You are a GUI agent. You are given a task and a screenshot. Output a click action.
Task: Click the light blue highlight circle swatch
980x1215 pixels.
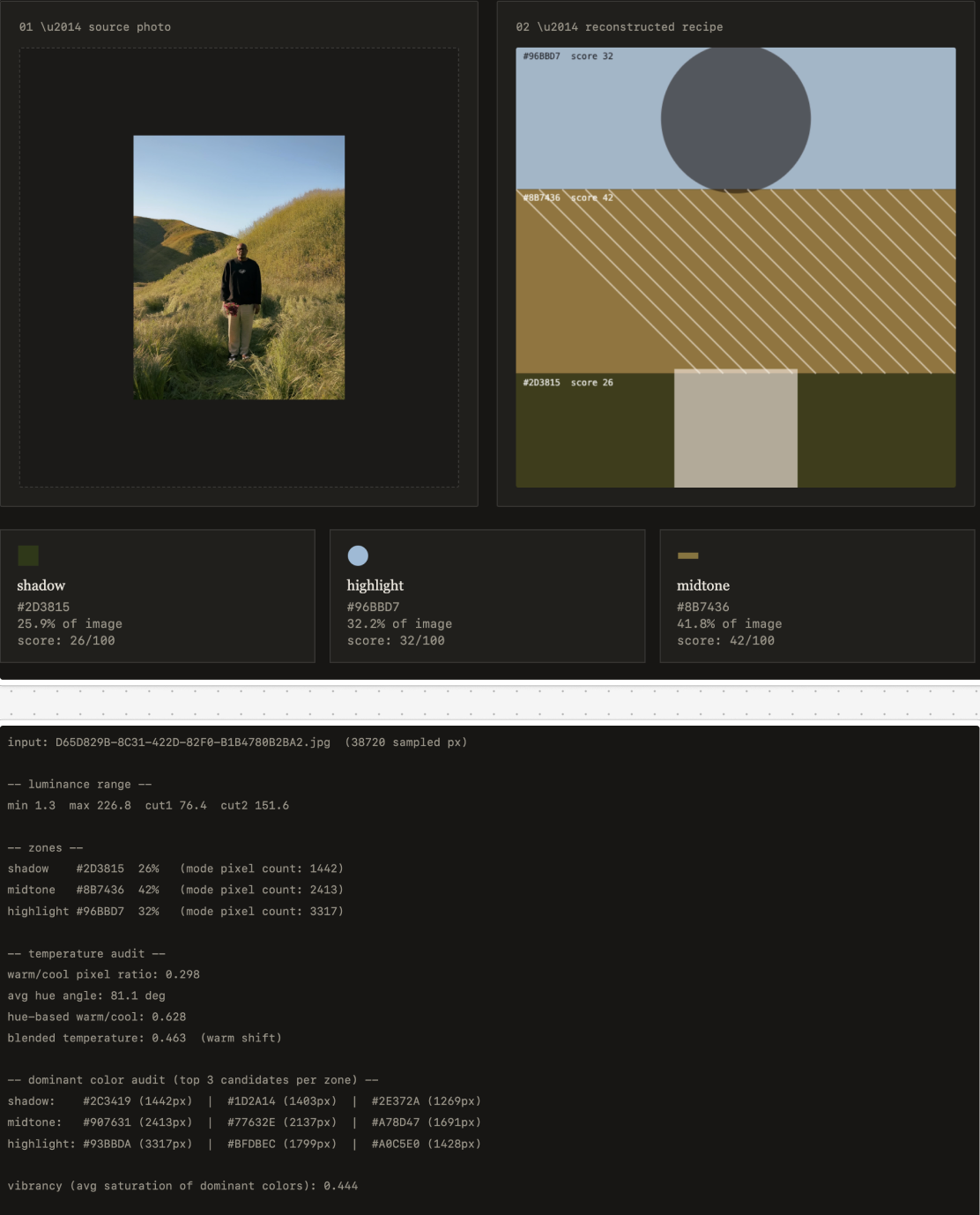click(358, 555)
